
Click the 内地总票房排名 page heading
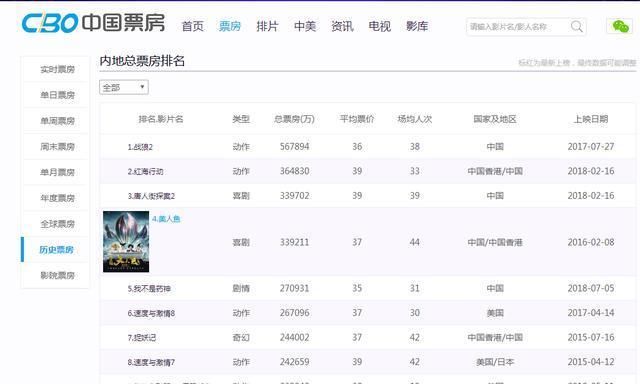pyautogui.click(x=142, y=61)
